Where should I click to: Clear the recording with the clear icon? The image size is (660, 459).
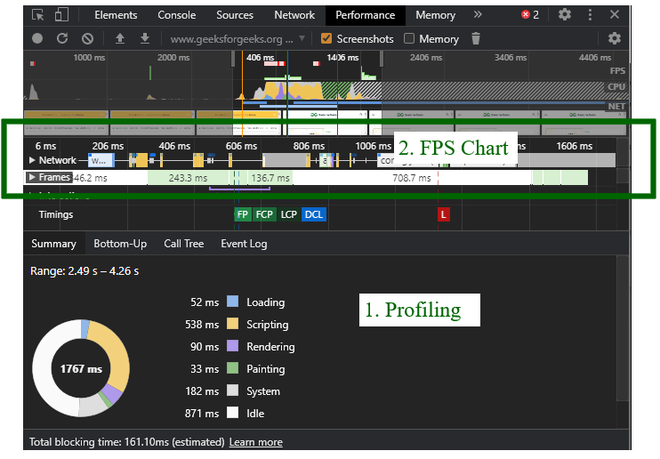[87, 39]
